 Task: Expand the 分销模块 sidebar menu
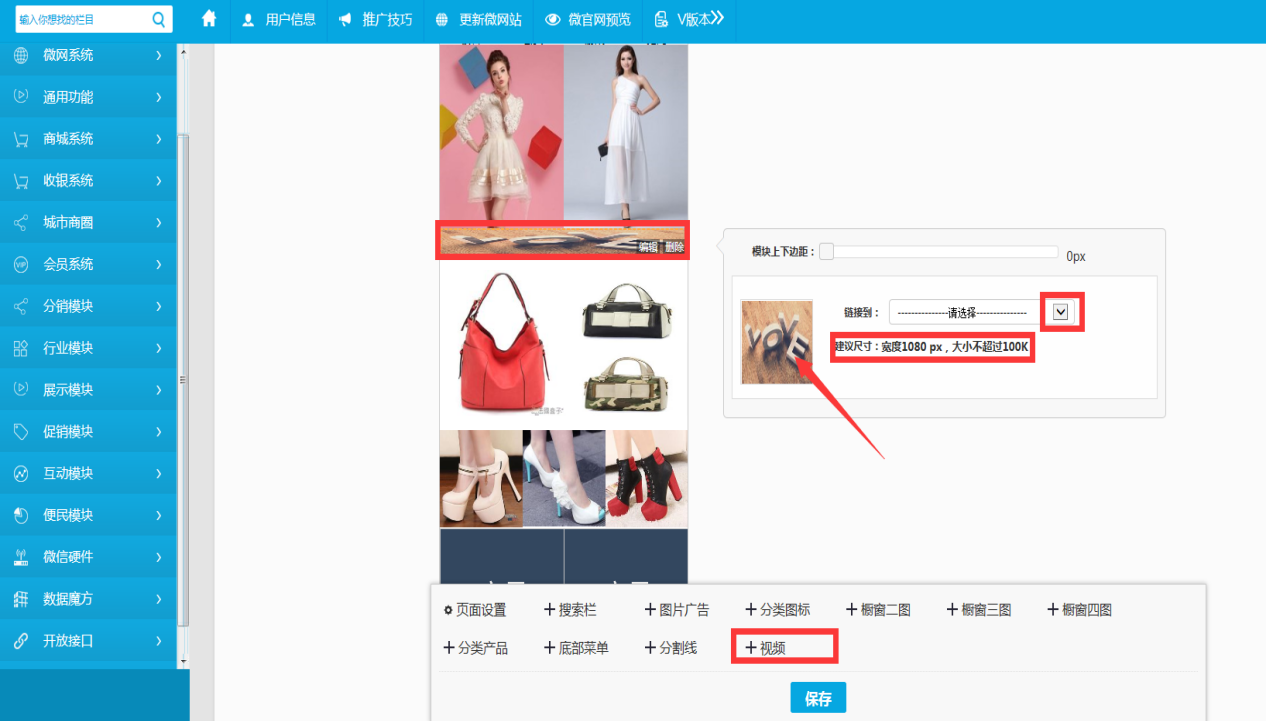[158, 307]
